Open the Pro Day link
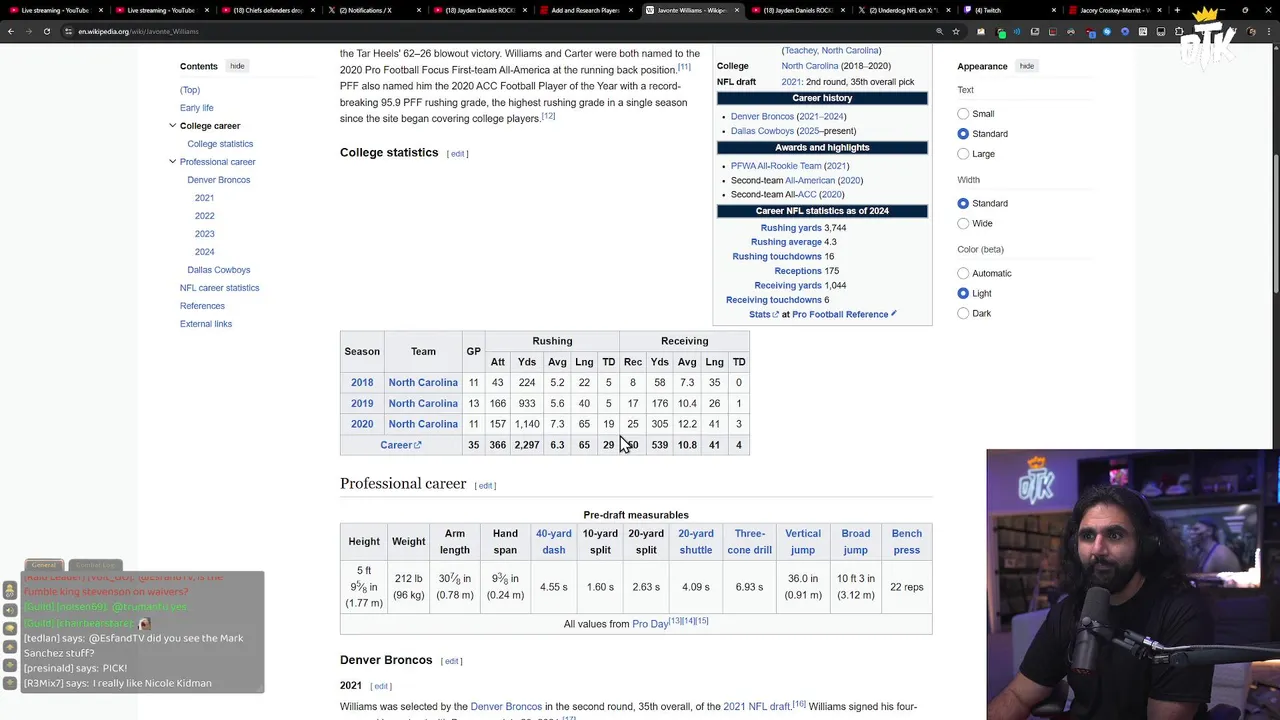Image resolution: width=1280 pixels, height=720 pixels. click(x=650, y=624)
